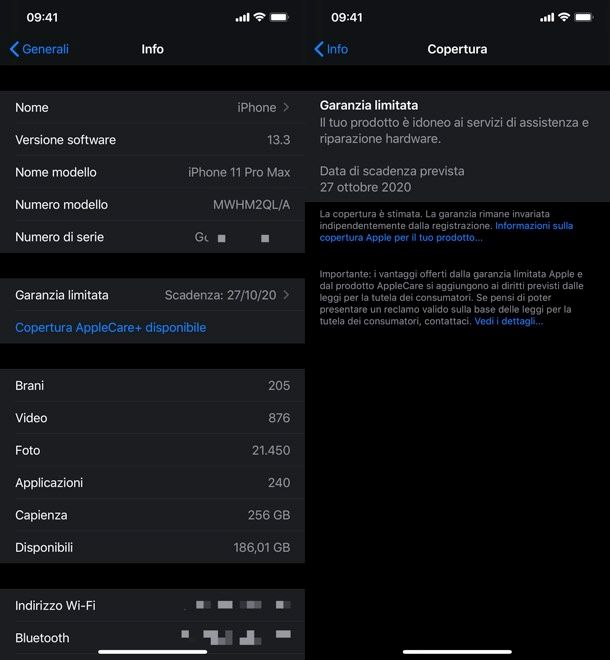610x660 pixels.
Task: Tap the Info back chevron on Copertura screen
Action: [x=319, y=49]
